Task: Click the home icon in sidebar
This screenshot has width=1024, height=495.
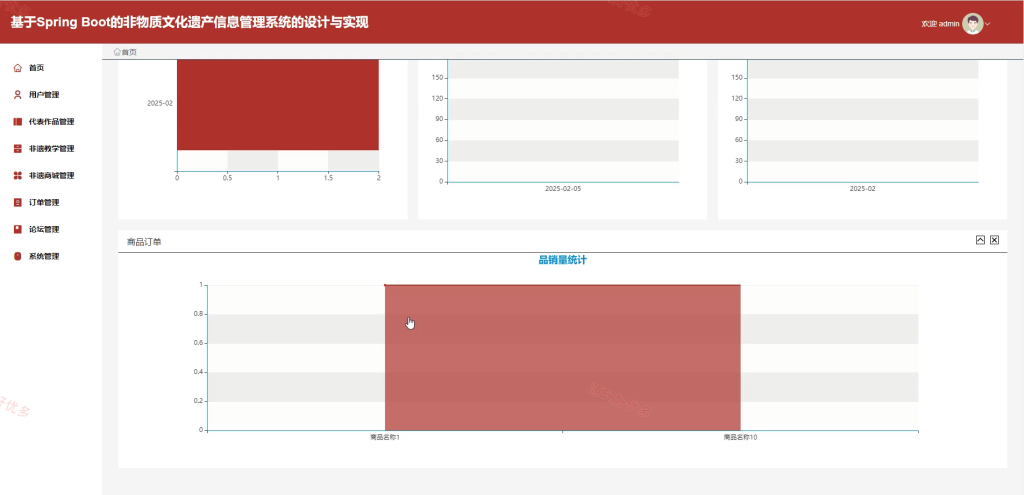Action: (18, 68)
